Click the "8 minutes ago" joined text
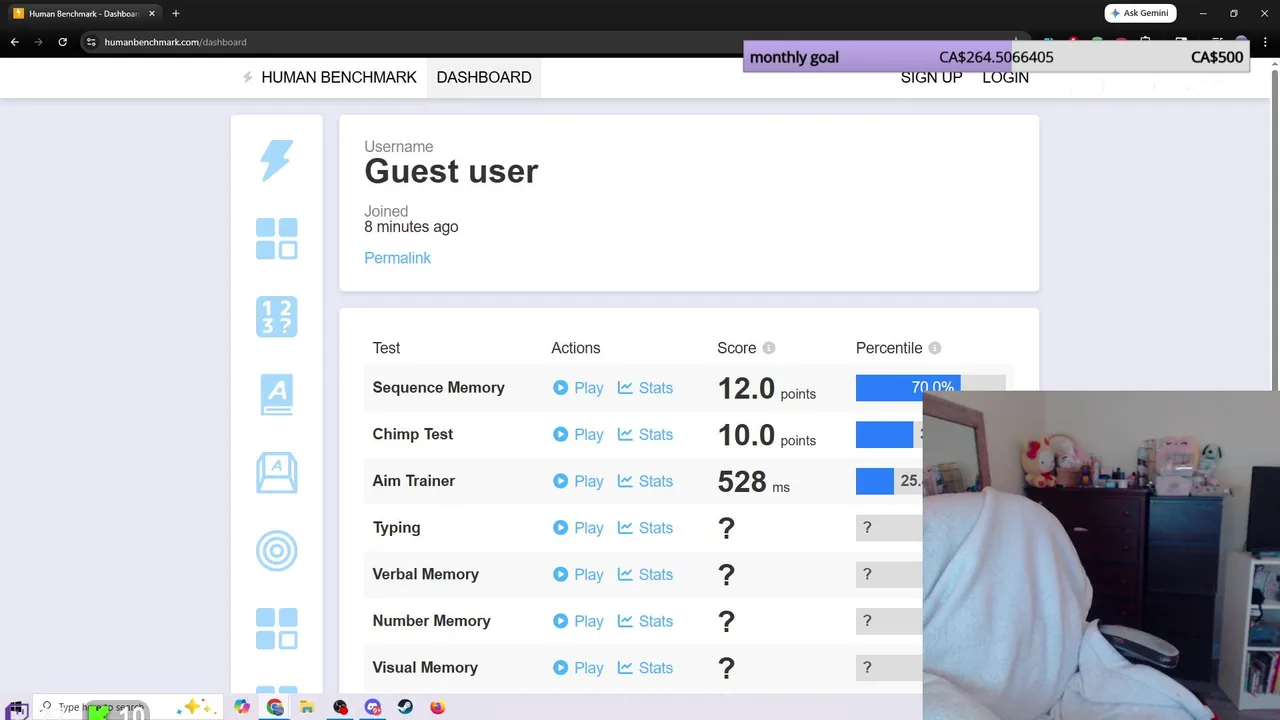Image resolution: width=1280 pixels, height=720 pixels. coord(411,227)
